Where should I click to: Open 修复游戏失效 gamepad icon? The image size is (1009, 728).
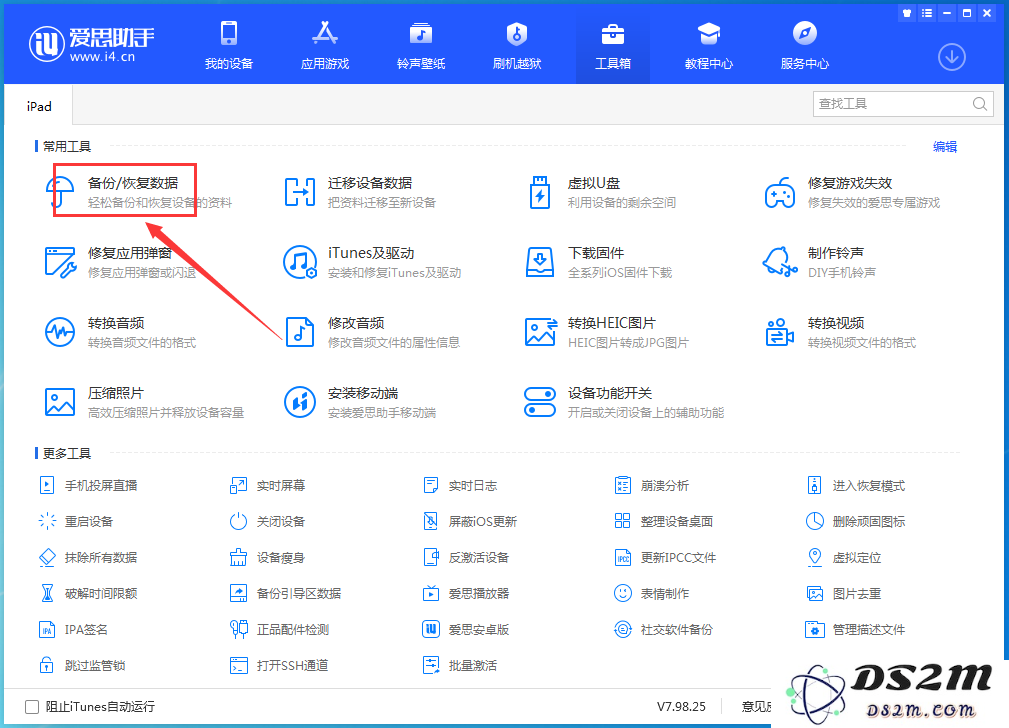click(779, 192)
